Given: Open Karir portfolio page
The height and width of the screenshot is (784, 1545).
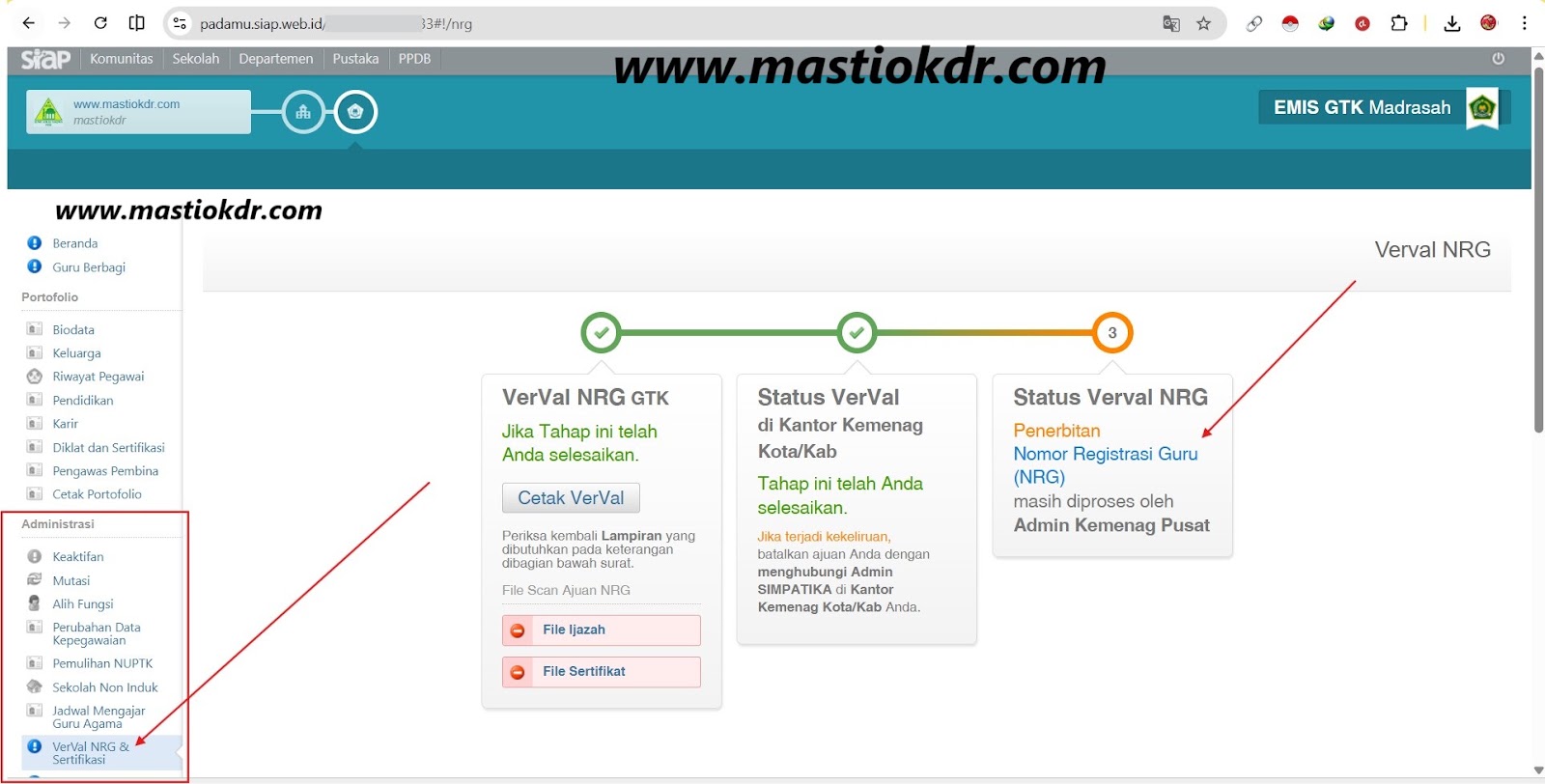Looking at the screenshot, I should tap(66, 424).
